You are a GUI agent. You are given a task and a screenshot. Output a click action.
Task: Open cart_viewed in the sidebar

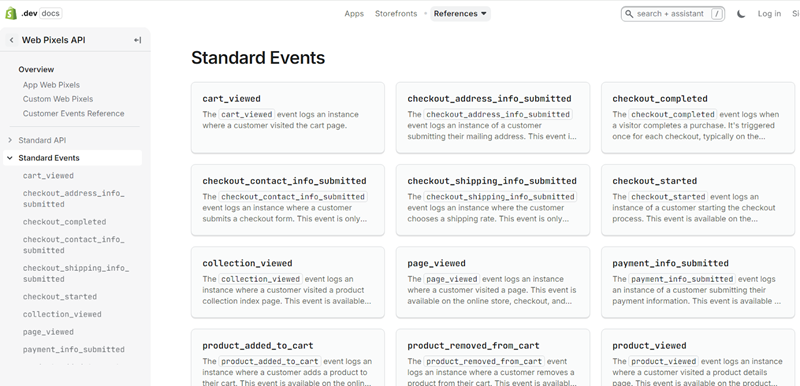pos(48,175)
